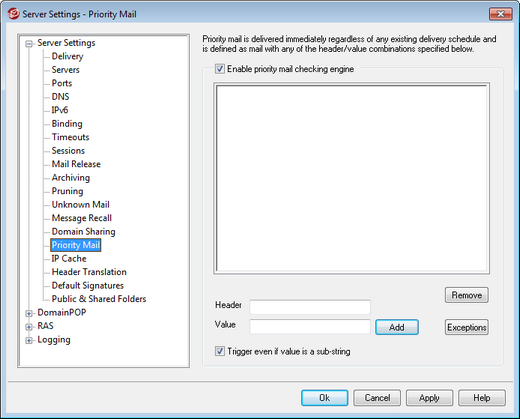520x419 pixels.
Task: Click the Apply button
Action: click(429, 398)
